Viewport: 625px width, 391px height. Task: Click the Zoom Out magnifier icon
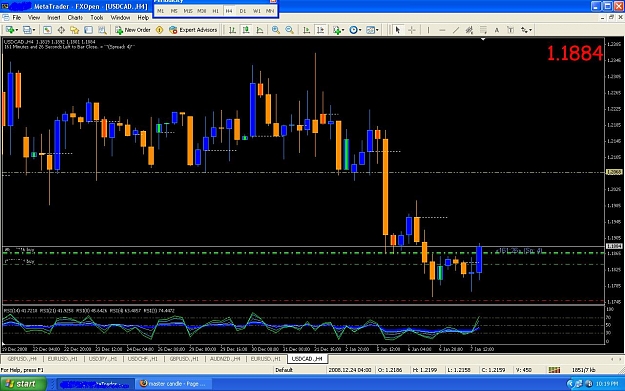tap(289, 30)
